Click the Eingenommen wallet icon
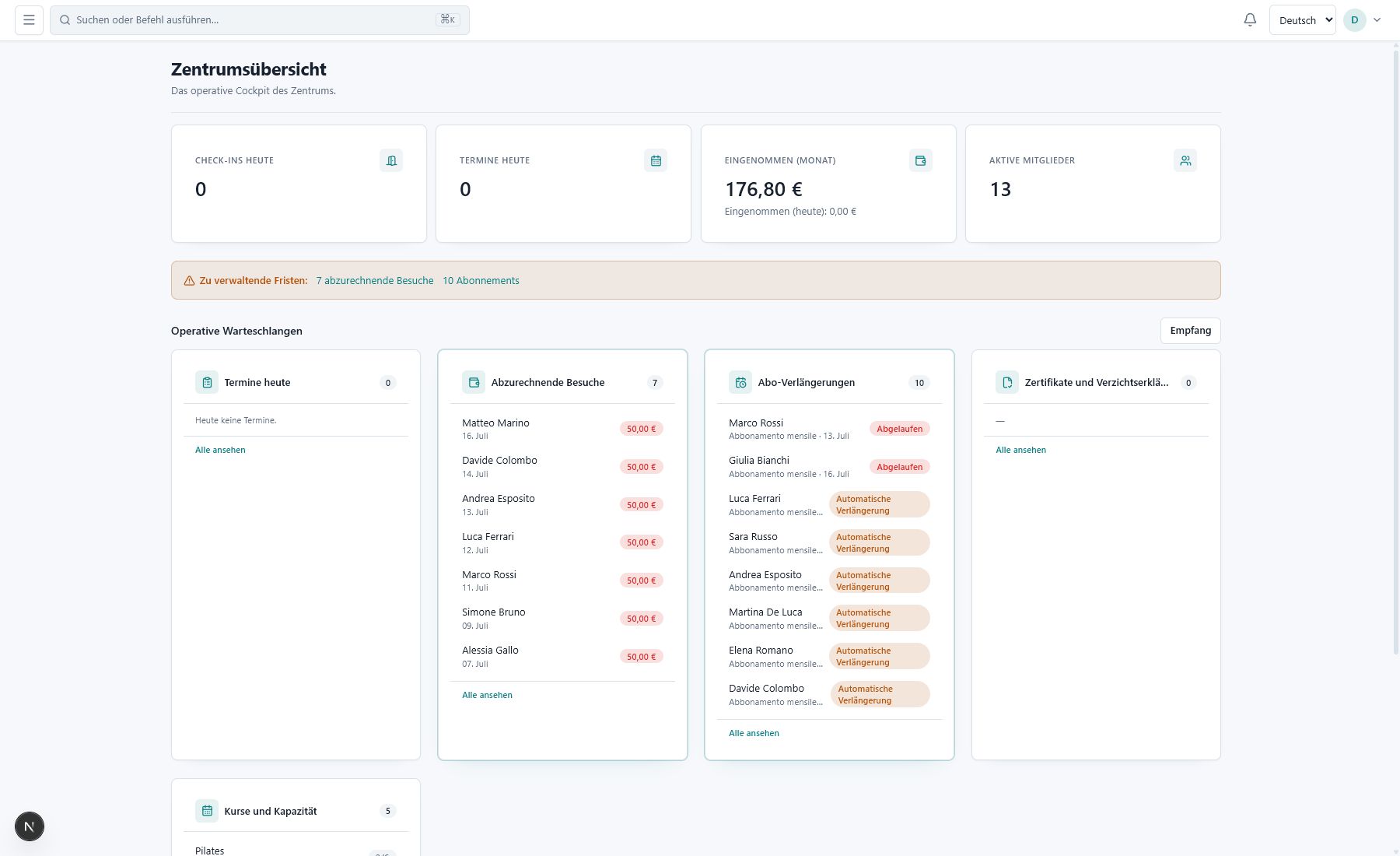The image size is (1400, 856). (x=921, y=160)
